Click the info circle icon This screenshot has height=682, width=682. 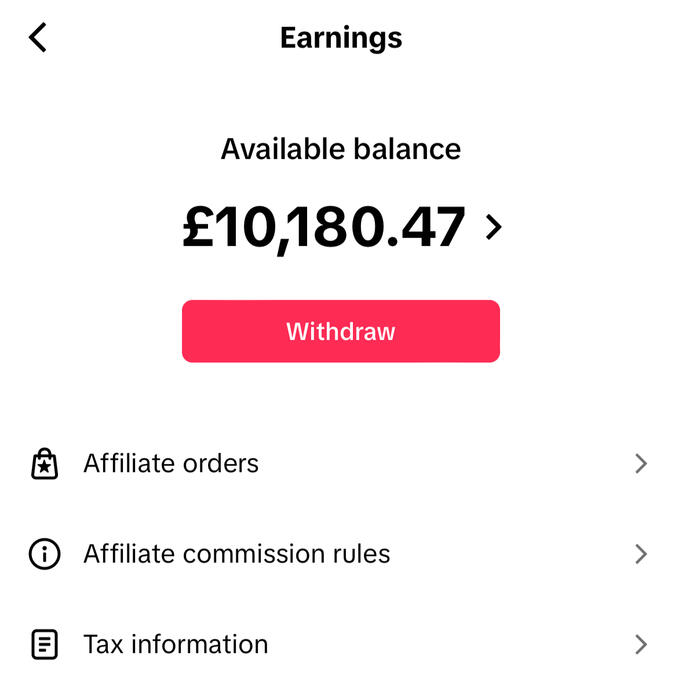click(x=45, y=554)
